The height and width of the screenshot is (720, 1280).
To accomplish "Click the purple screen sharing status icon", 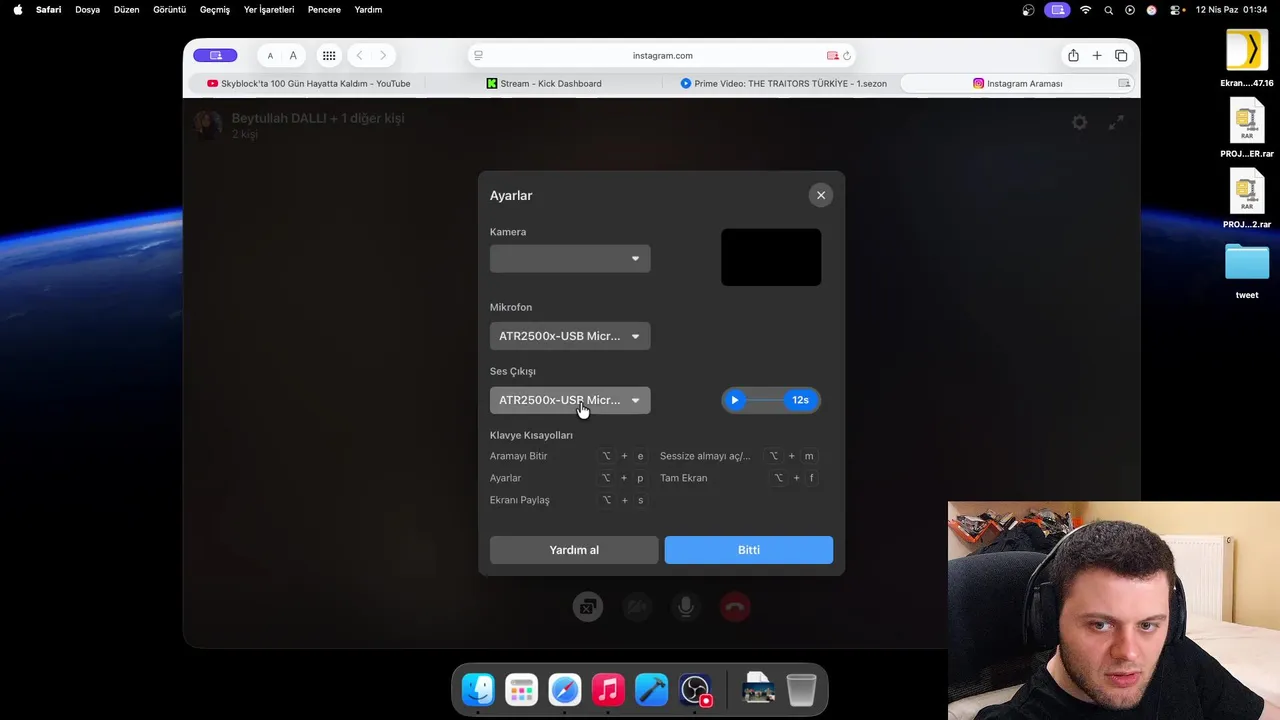I will click(1057, 10).
